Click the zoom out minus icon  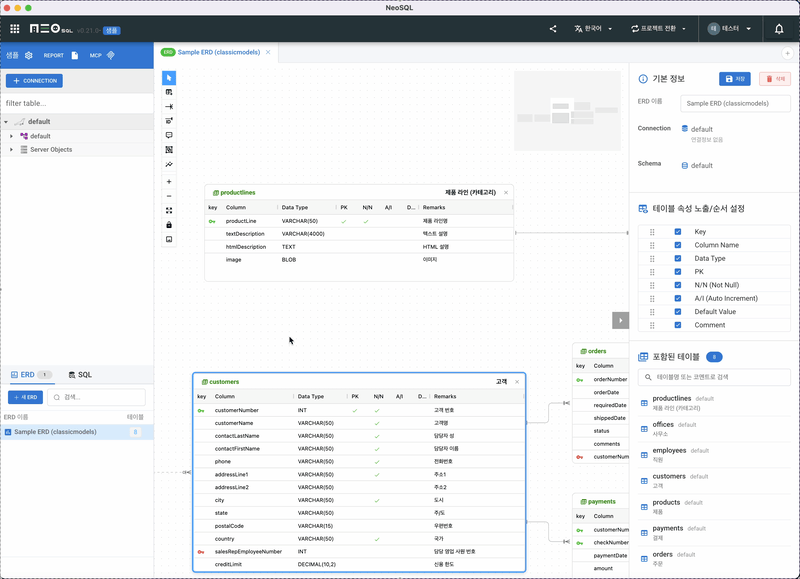click(x=169, y=196)
